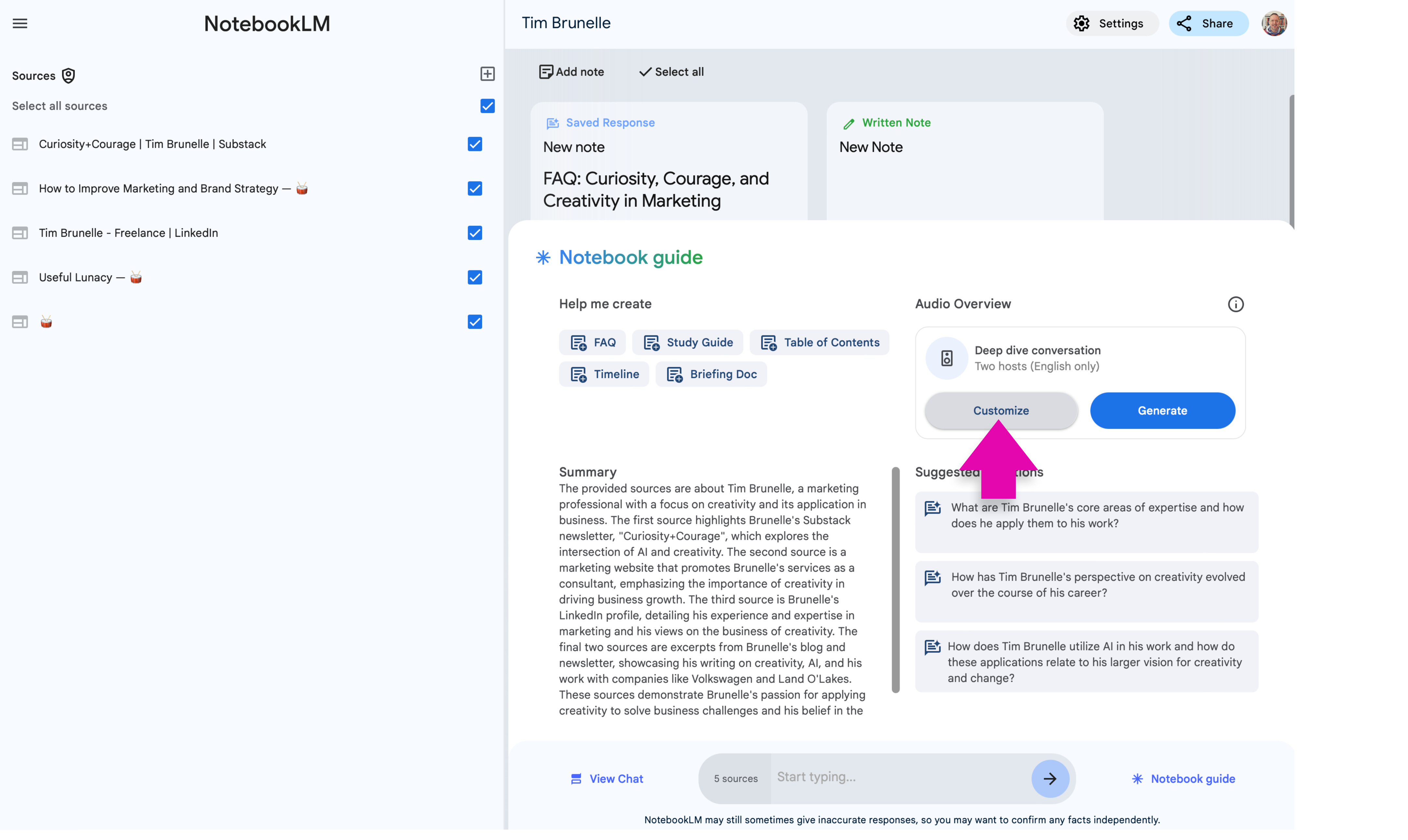Image resolution: width=1408 pixels, height=840 pixels.
Task: Ask how Brunelle utilizes AI
Action: pyautogui.click(x=1086, y=661)
